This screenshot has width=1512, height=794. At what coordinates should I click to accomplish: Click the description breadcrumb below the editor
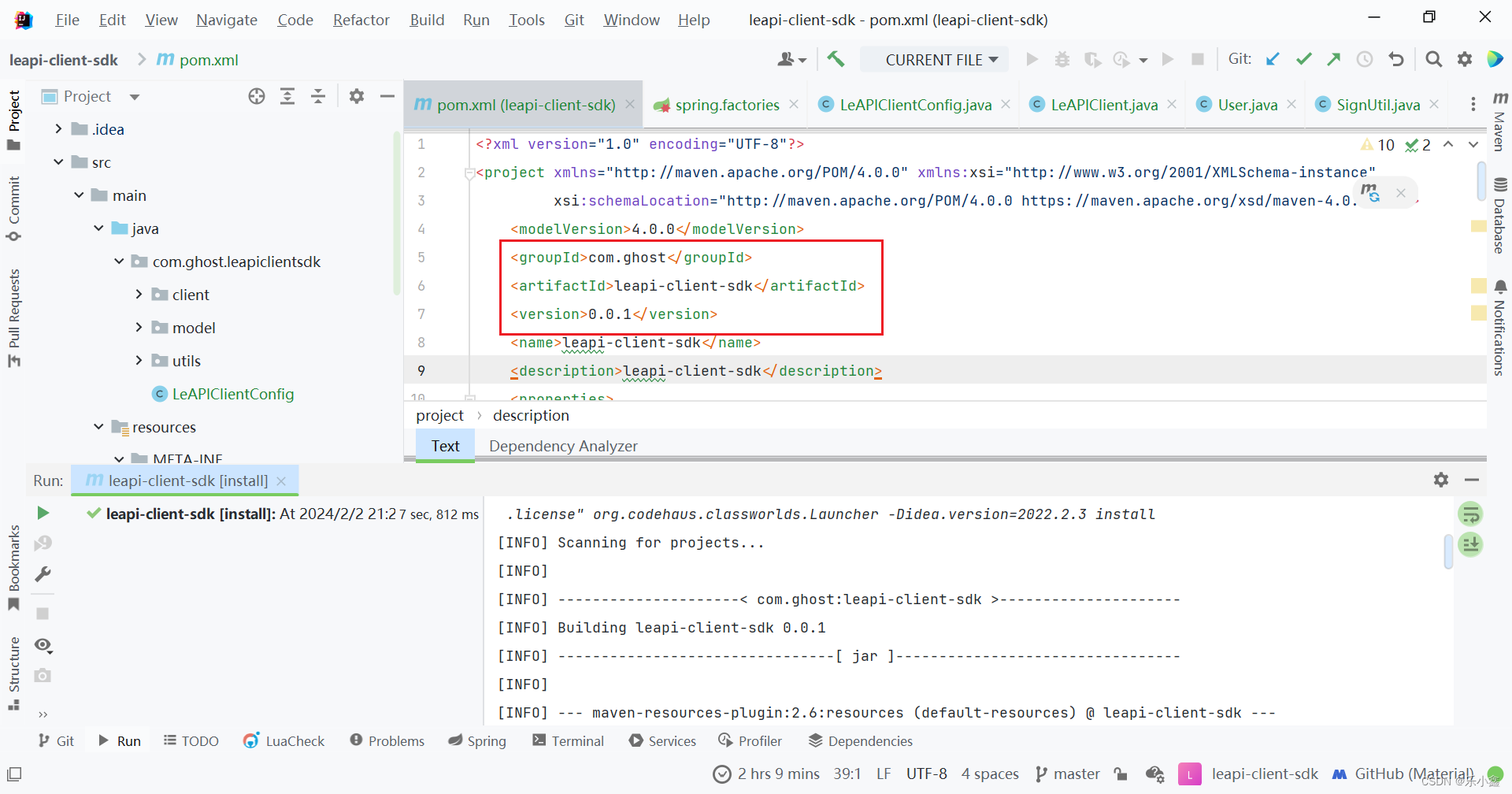pyautogui.click(x=531, y=415)
